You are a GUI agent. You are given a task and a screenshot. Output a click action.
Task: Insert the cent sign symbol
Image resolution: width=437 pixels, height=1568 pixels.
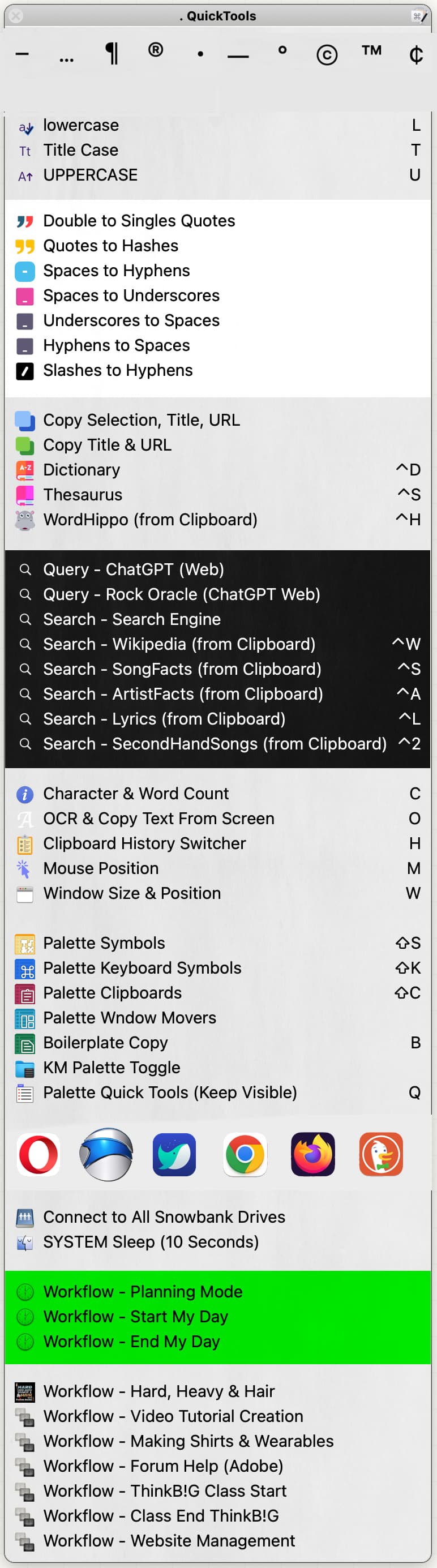(x=416, y=55)
